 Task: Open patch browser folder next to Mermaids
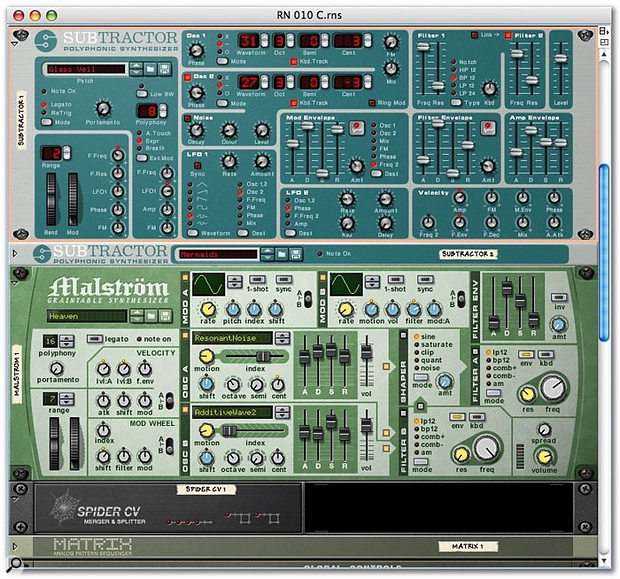pyautogui.click(x=282, y=254)
